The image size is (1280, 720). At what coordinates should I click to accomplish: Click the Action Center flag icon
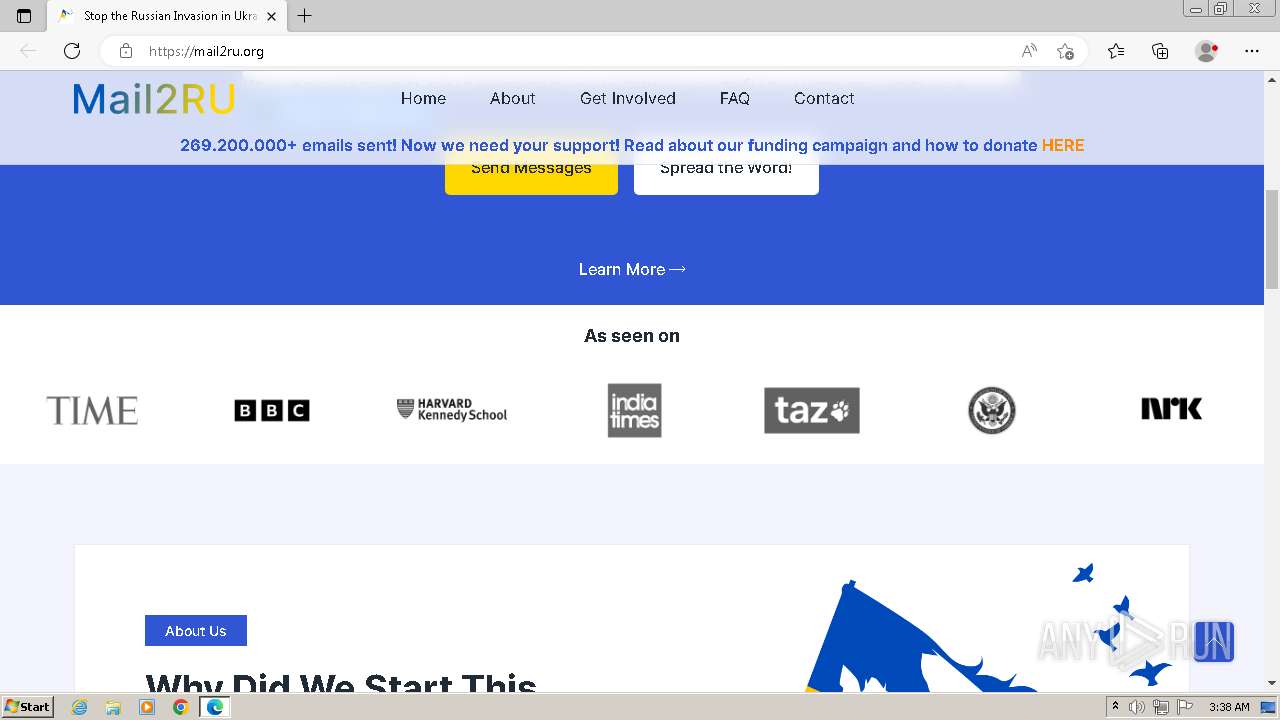tap(1185, 707)
